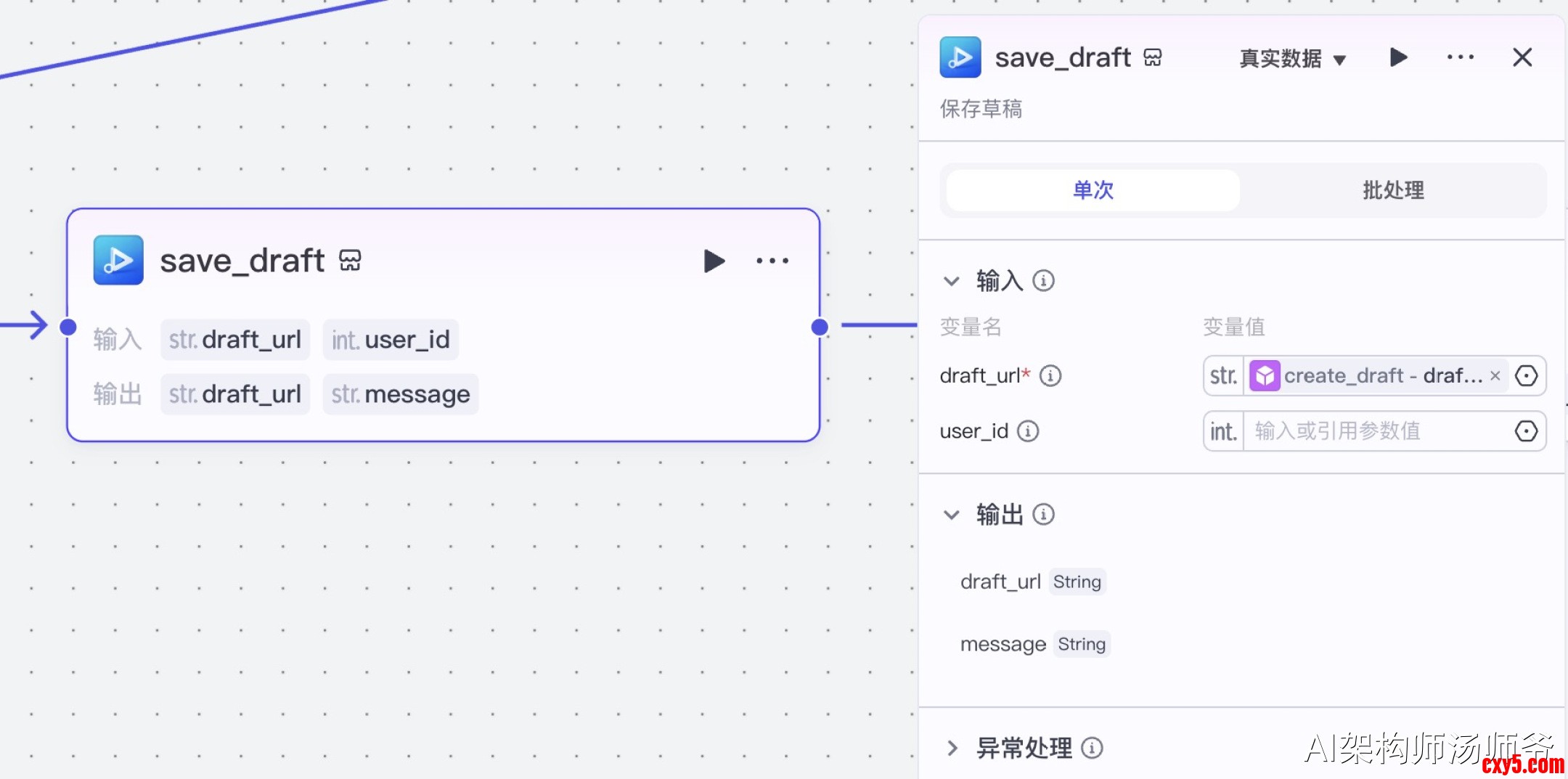Open the variable picker for the user_id field
The height and width of the screenshot is (779, 1568).
click(1526, 431)
